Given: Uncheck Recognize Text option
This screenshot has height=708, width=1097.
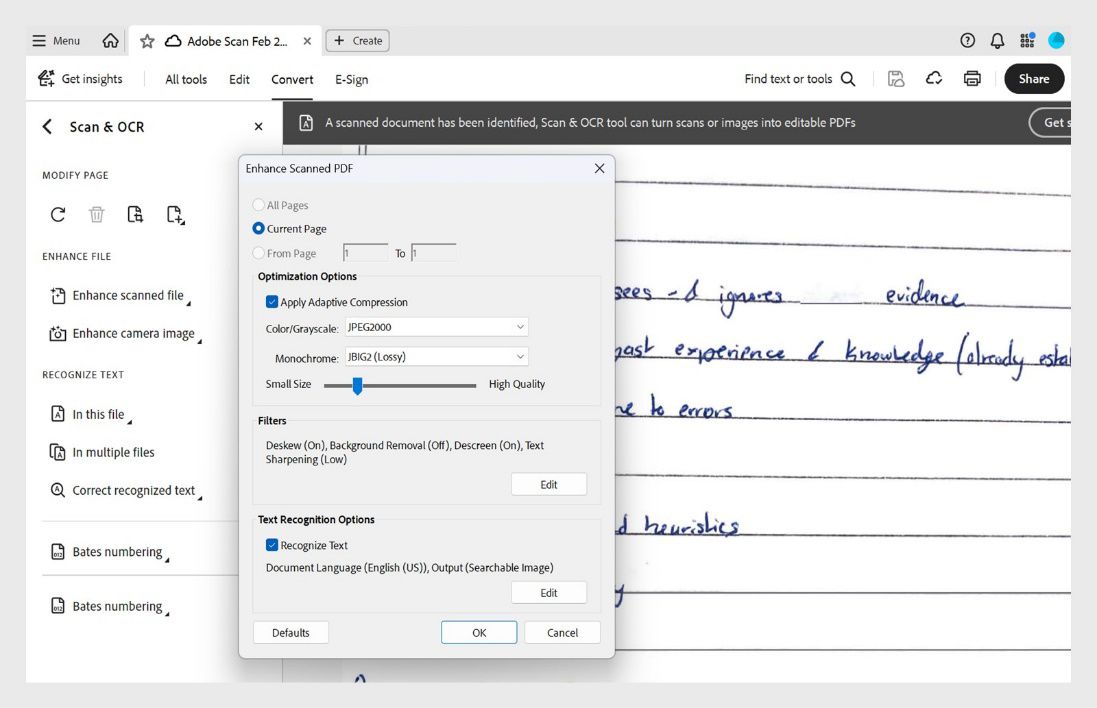Looking at the screenshot, I should 270,544.
